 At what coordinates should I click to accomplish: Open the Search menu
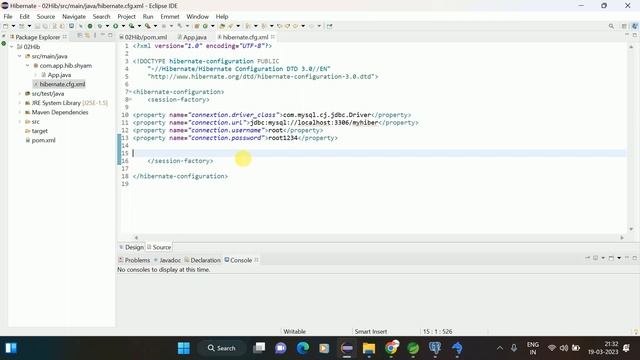click(101, 16)
